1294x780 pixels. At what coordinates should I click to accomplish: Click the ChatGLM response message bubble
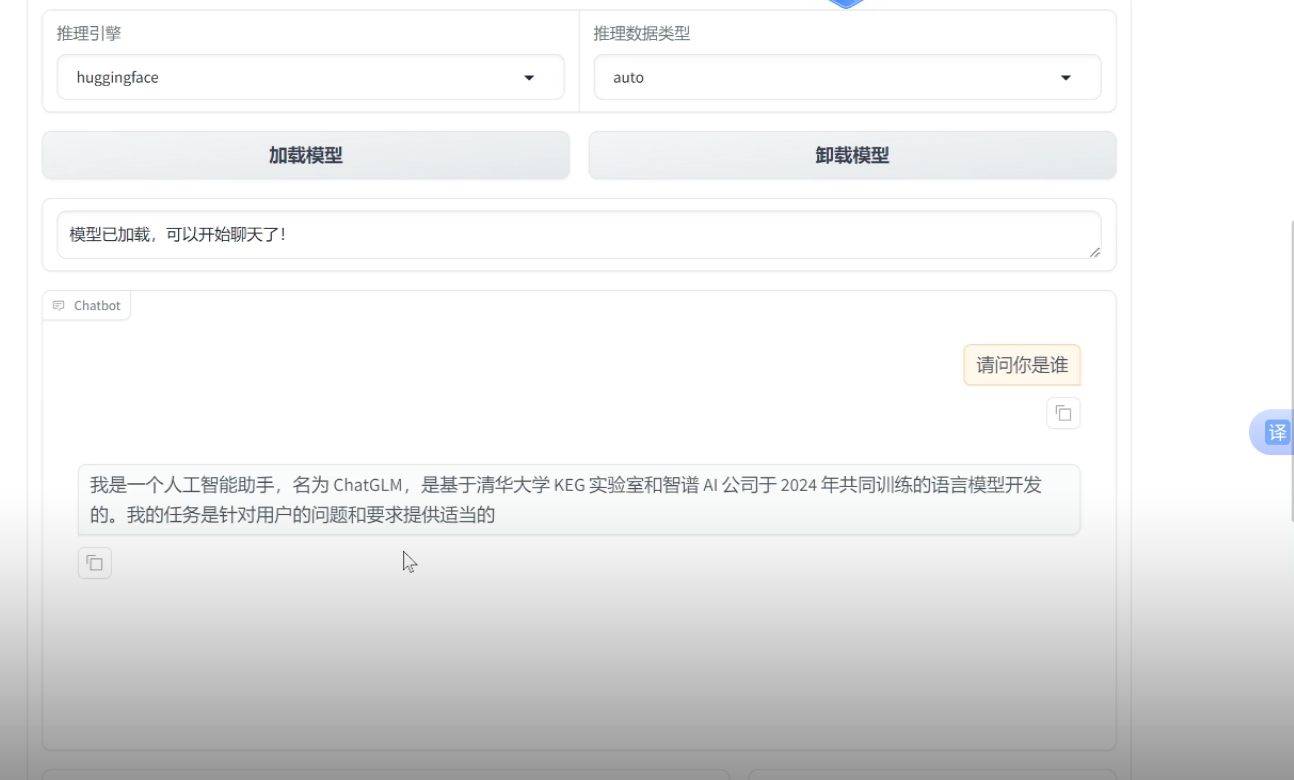[x=579, y=500]
